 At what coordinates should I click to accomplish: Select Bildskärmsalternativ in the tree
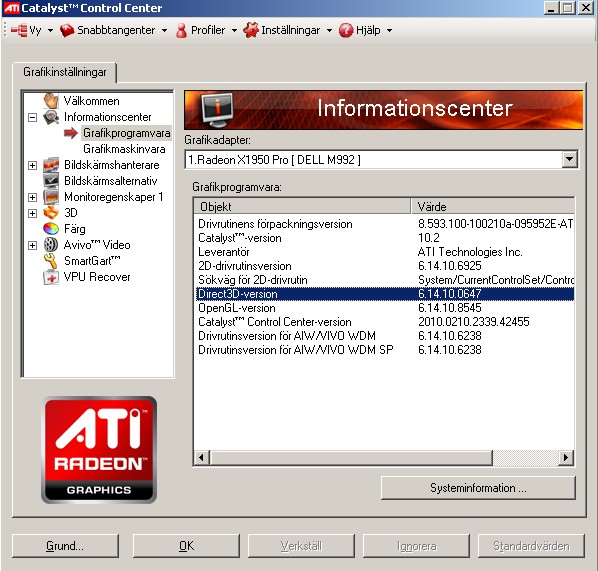[x=111, y=180]
